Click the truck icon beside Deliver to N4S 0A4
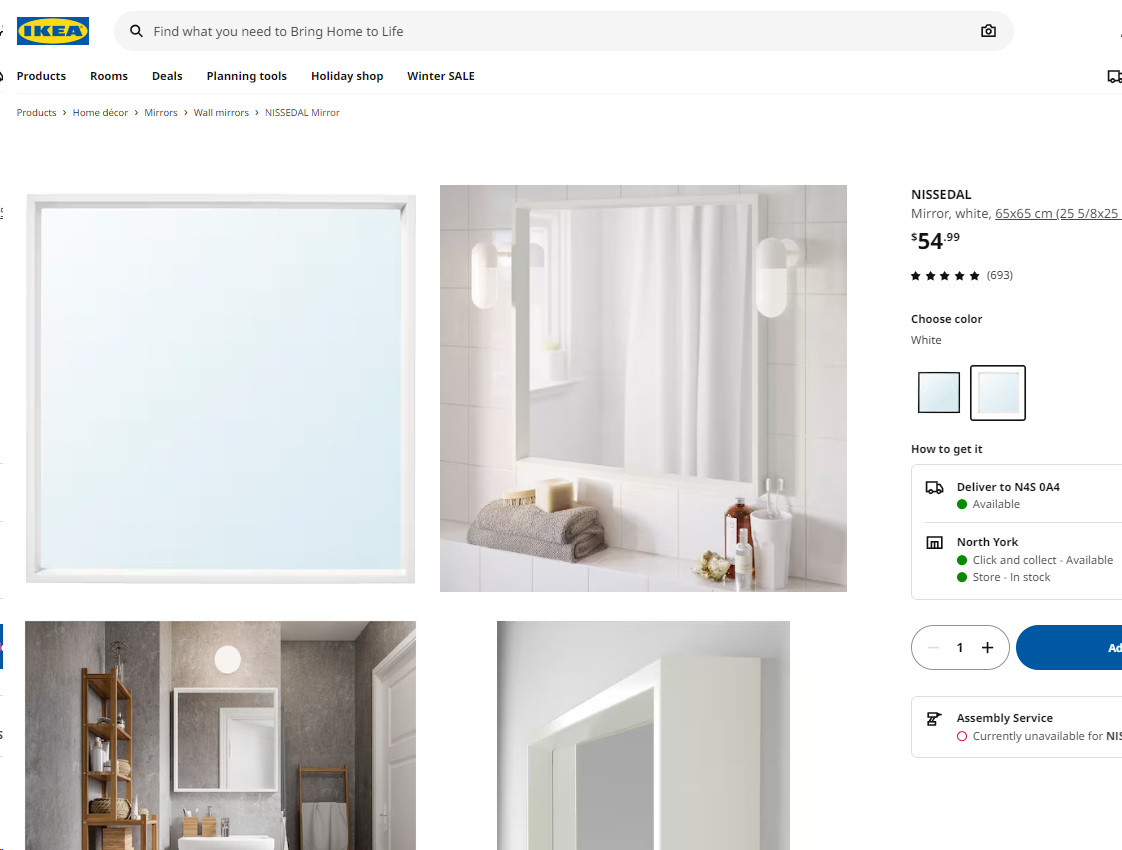Screen dimensions: 1122x850 [x=935, y=487]
